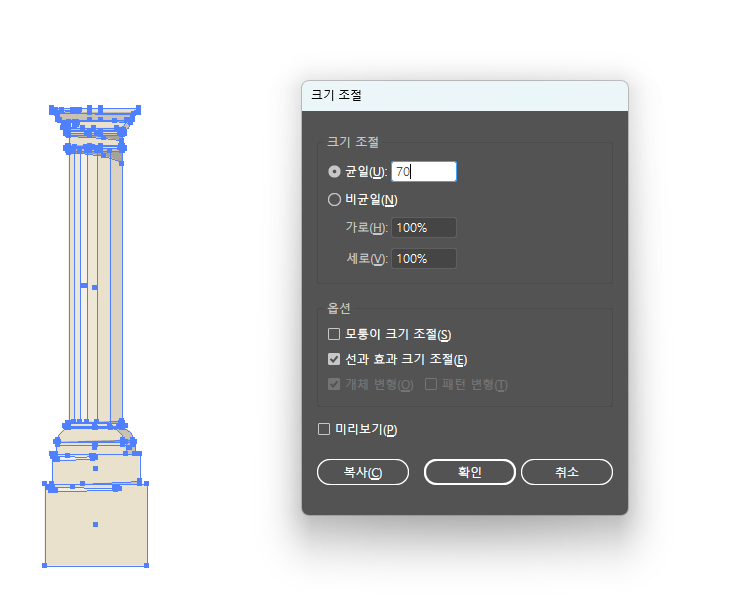
Task: Click the 가로(H) label text
Action: [x=366, y=228]
